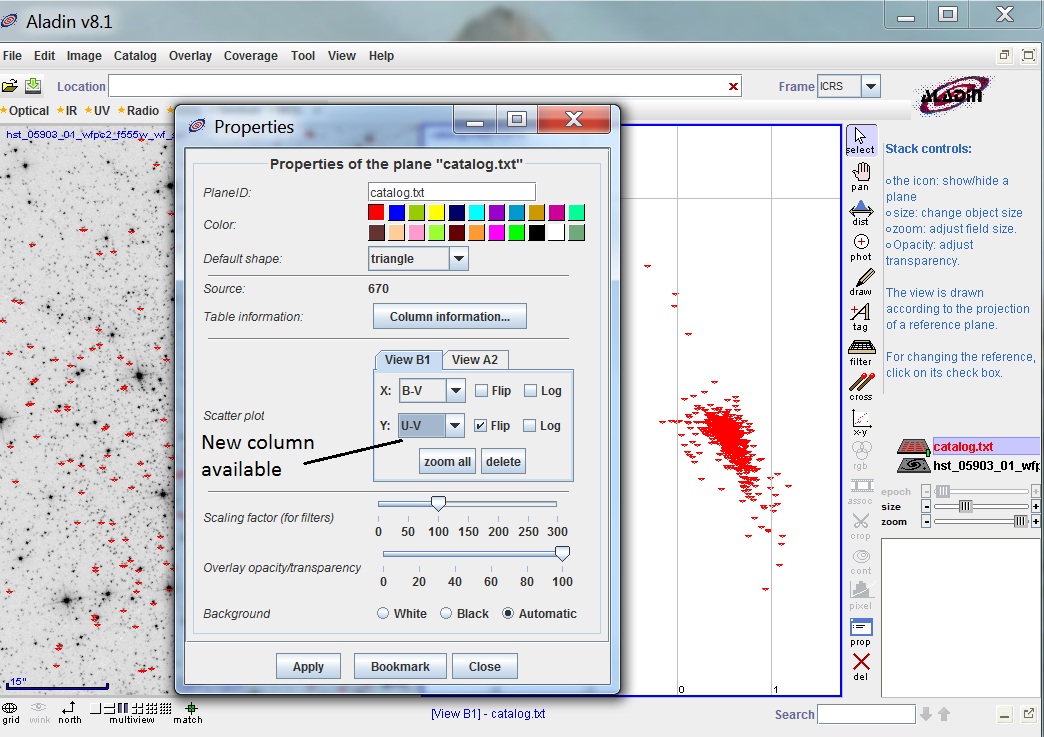The height and width of the screenshot is (737, 1044).
Task: Click the Search input field
Action: click(x=866, y=714)
